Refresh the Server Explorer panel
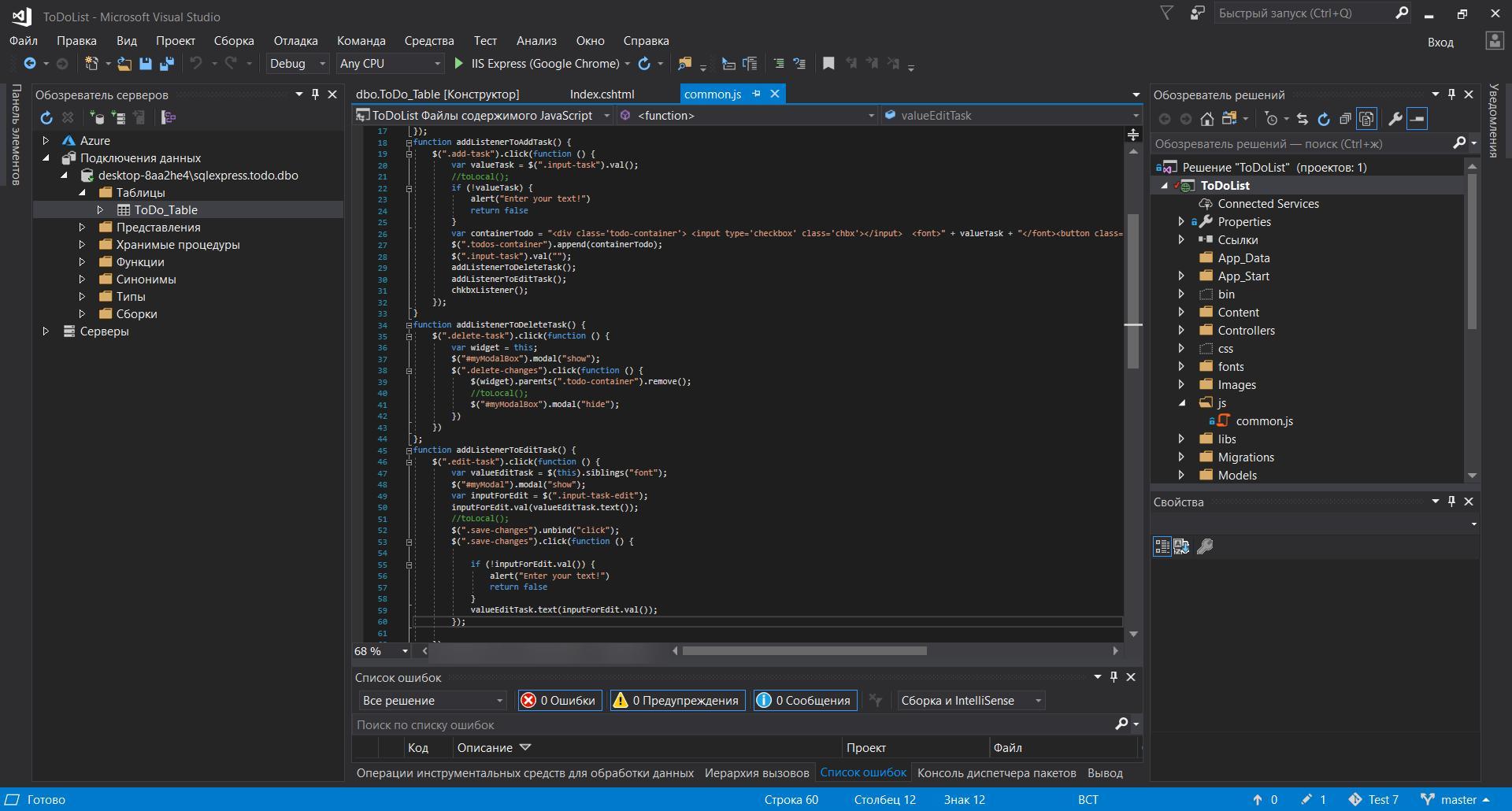Screen dimensions: 1512x811 (x=46, y=117)
